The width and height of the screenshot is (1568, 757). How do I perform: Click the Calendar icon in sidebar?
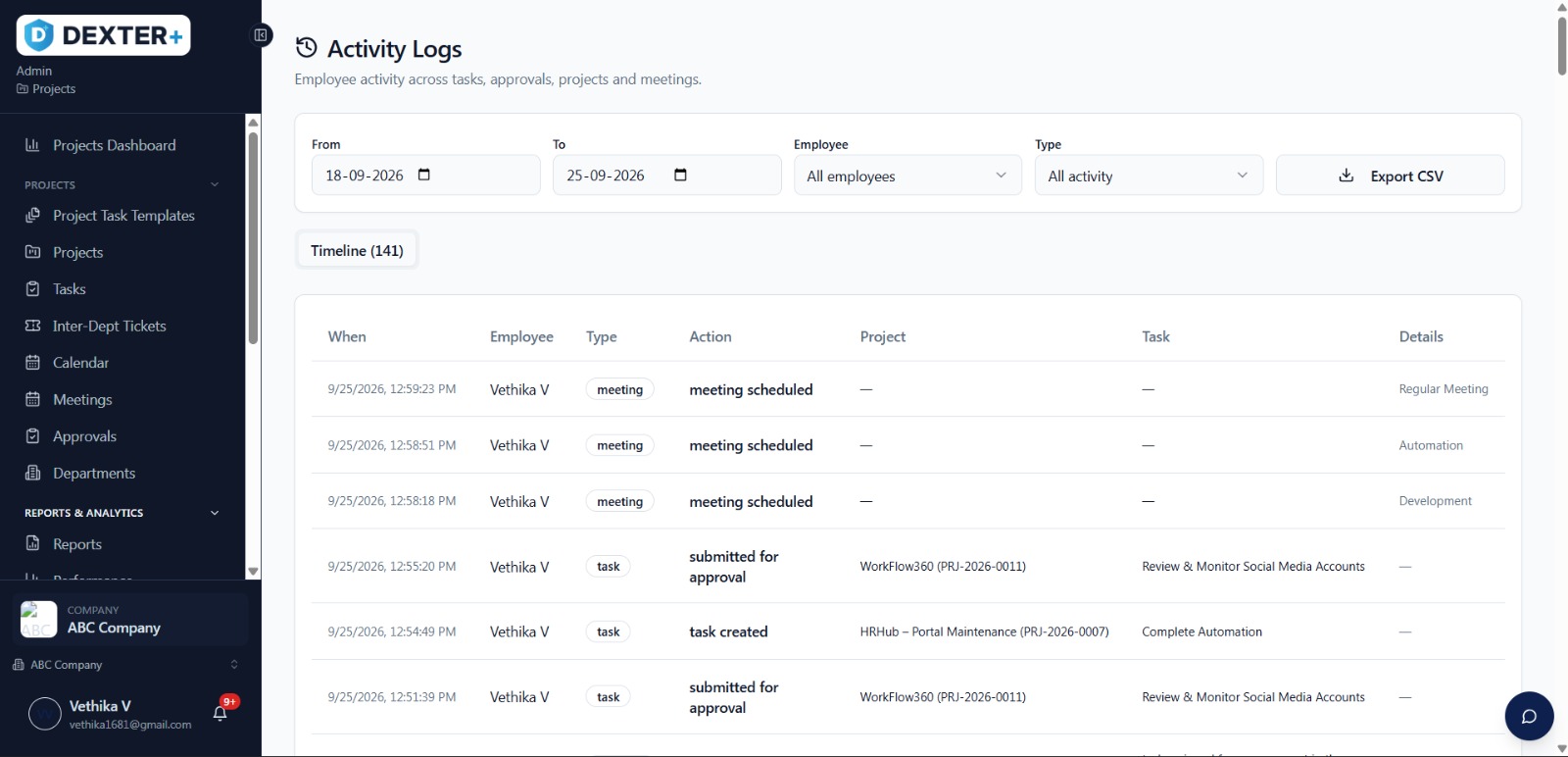pos(32,363)
